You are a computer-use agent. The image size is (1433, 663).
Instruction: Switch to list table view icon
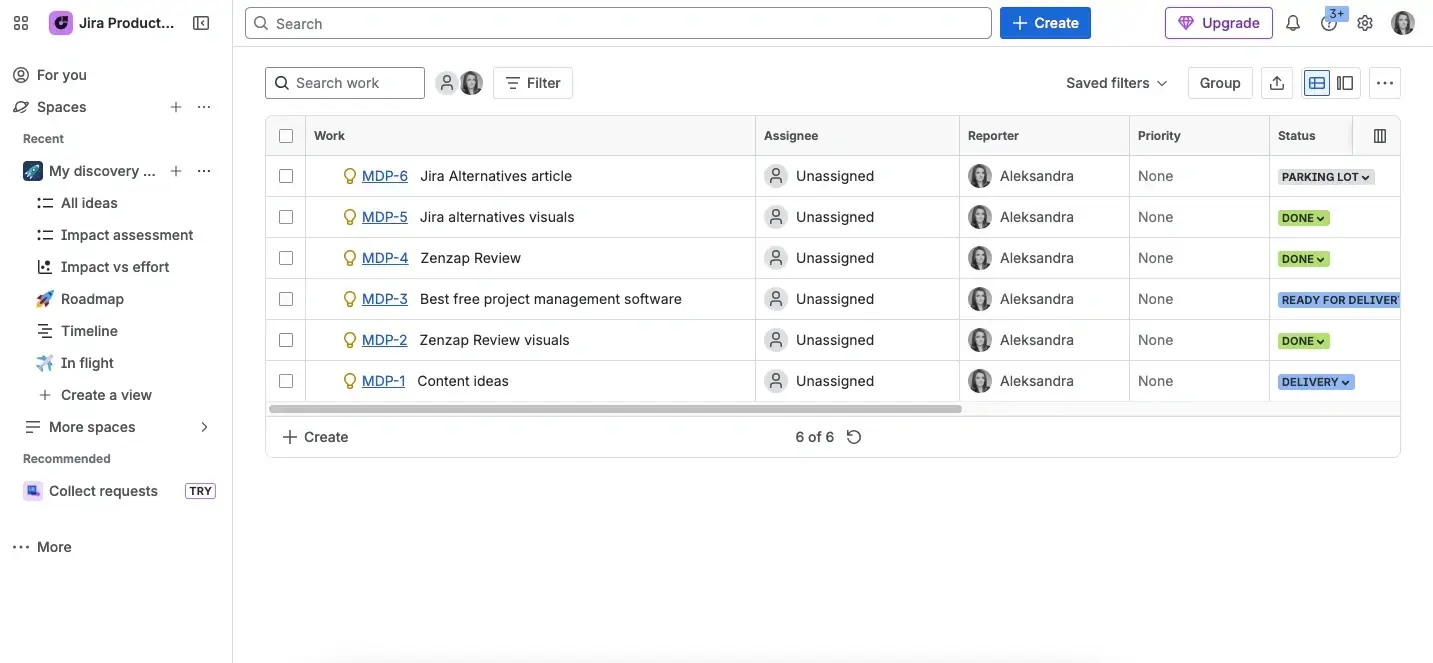pos(1317,83)
